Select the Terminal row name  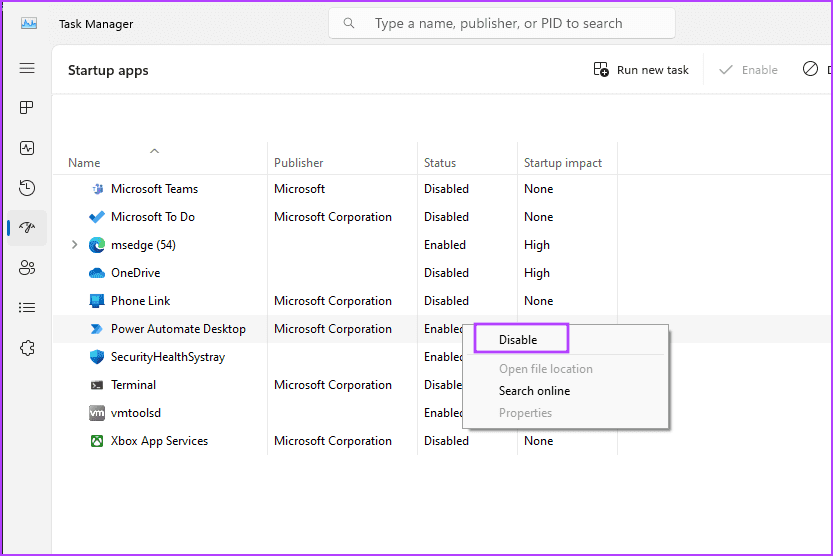pos(133,385)
